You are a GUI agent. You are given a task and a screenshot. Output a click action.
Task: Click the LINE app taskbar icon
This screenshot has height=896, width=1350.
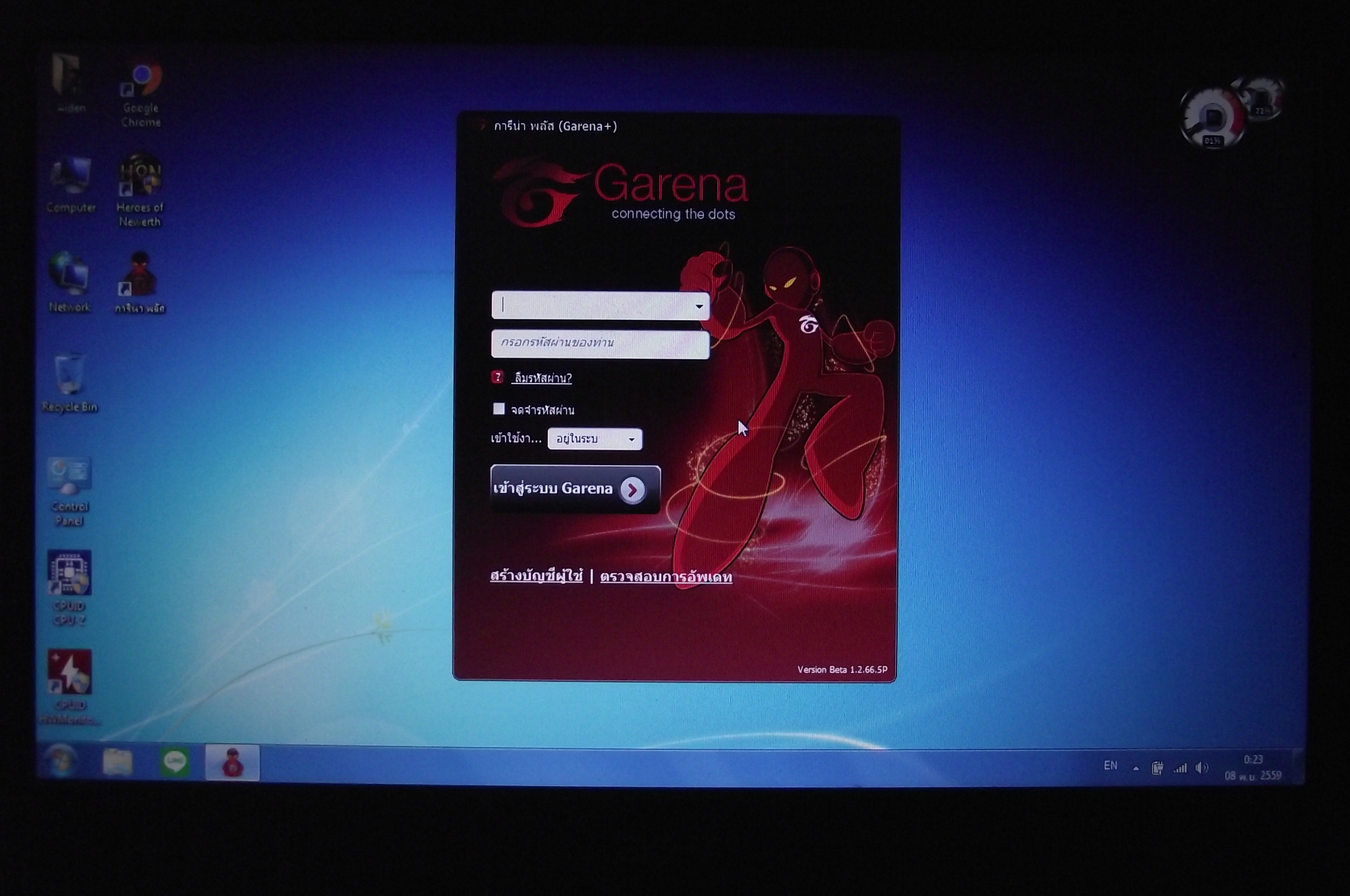(175, 763)
